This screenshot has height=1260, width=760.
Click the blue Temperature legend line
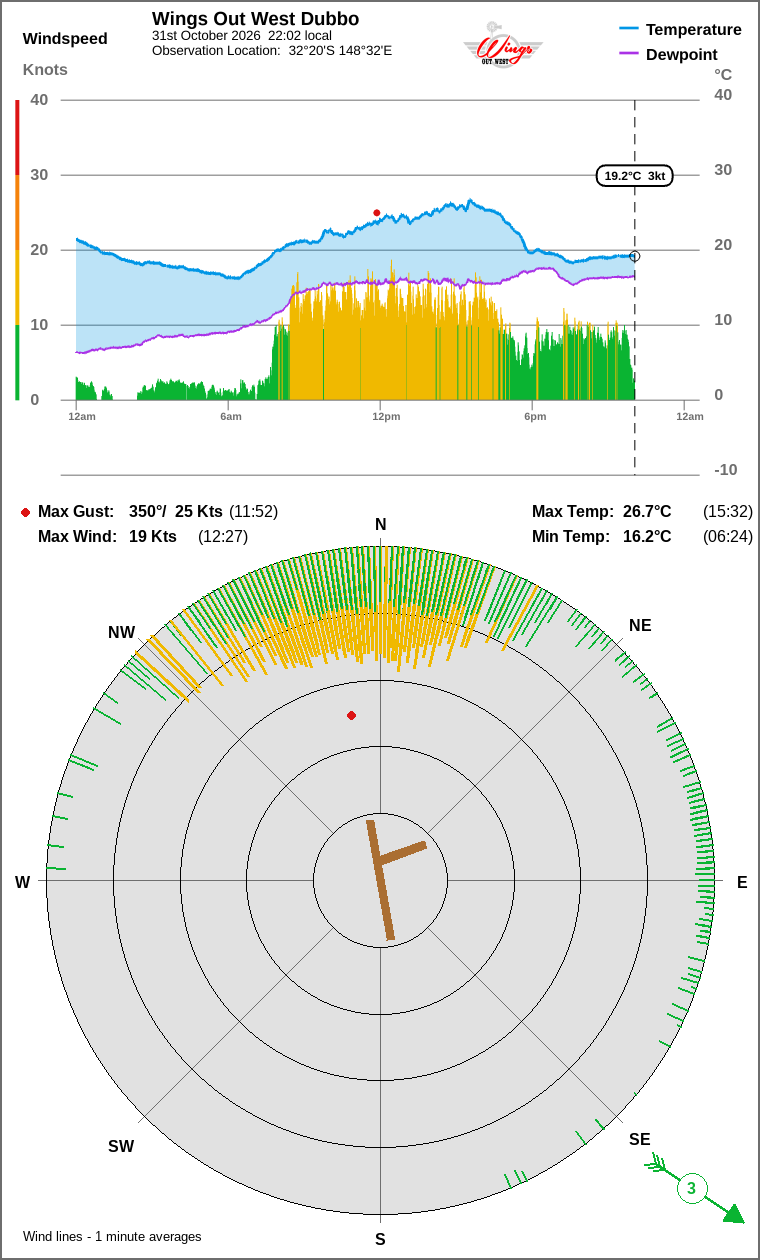(x=629, y=29)
